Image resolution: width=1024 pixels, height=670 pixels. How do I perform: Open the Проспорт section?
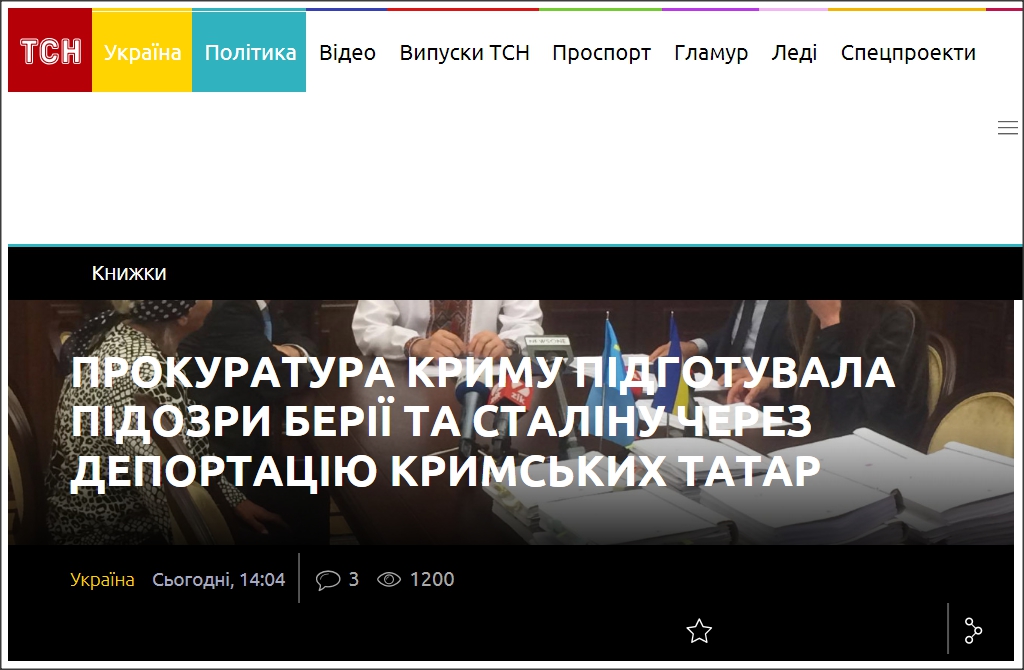click(601, 53)
